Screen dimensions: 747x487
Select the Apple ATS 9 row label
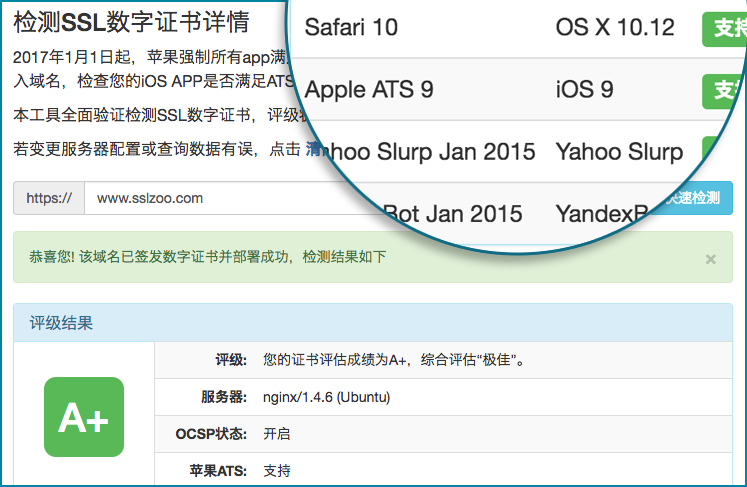tap(369, 89)
